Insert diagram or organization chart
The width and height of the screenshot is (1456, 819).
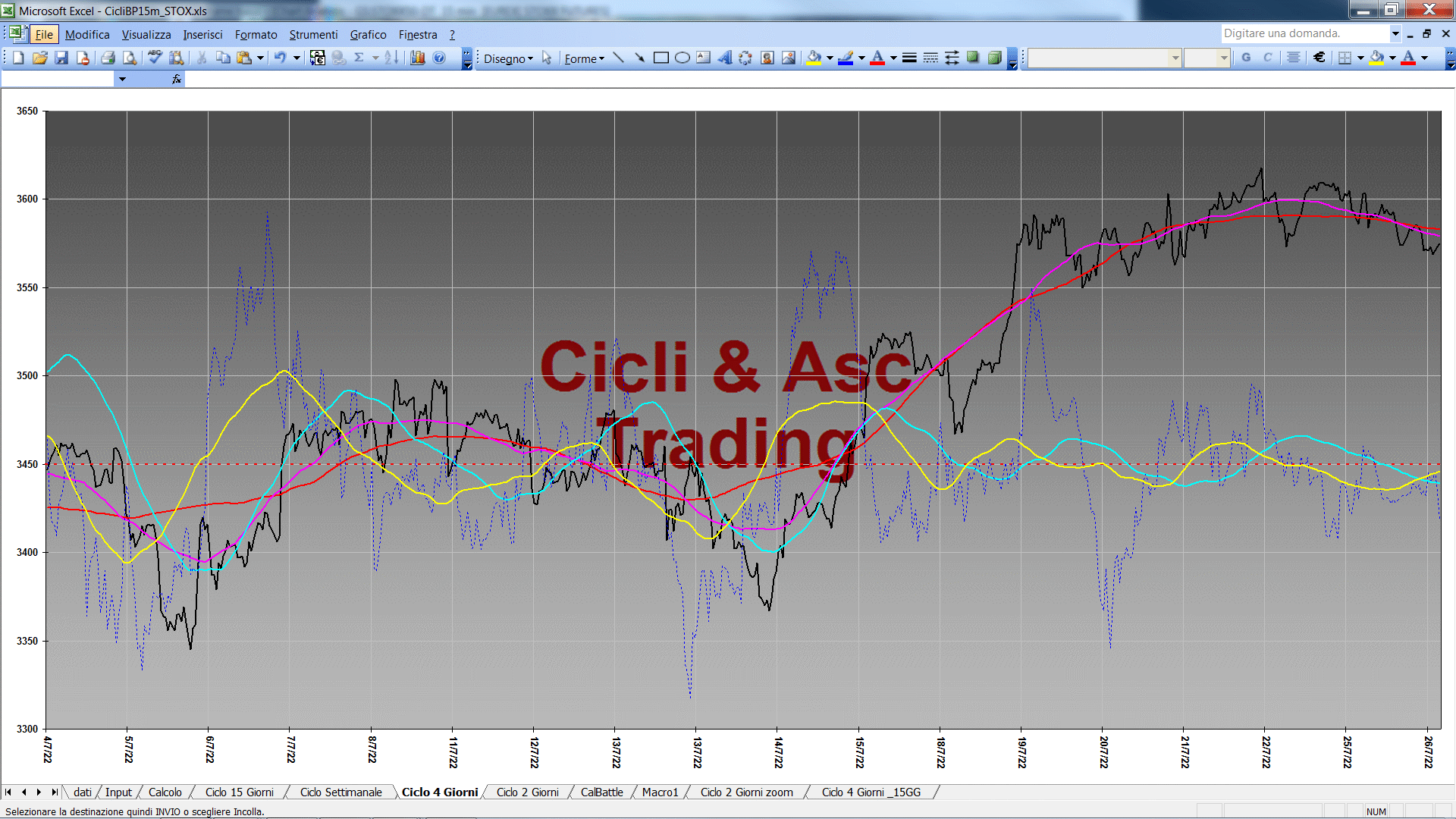(x=745, y=58)
